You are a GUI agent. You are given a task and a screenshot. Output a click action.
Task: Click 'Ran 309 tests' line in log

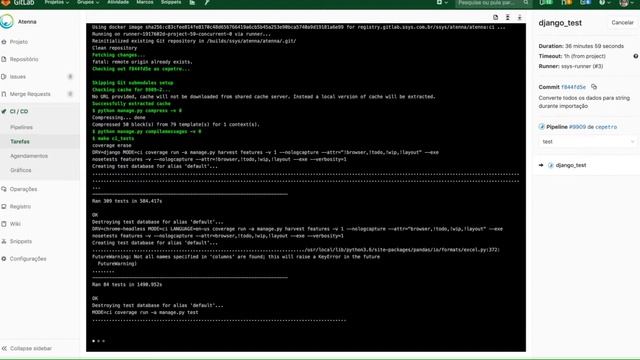point(127,201)
